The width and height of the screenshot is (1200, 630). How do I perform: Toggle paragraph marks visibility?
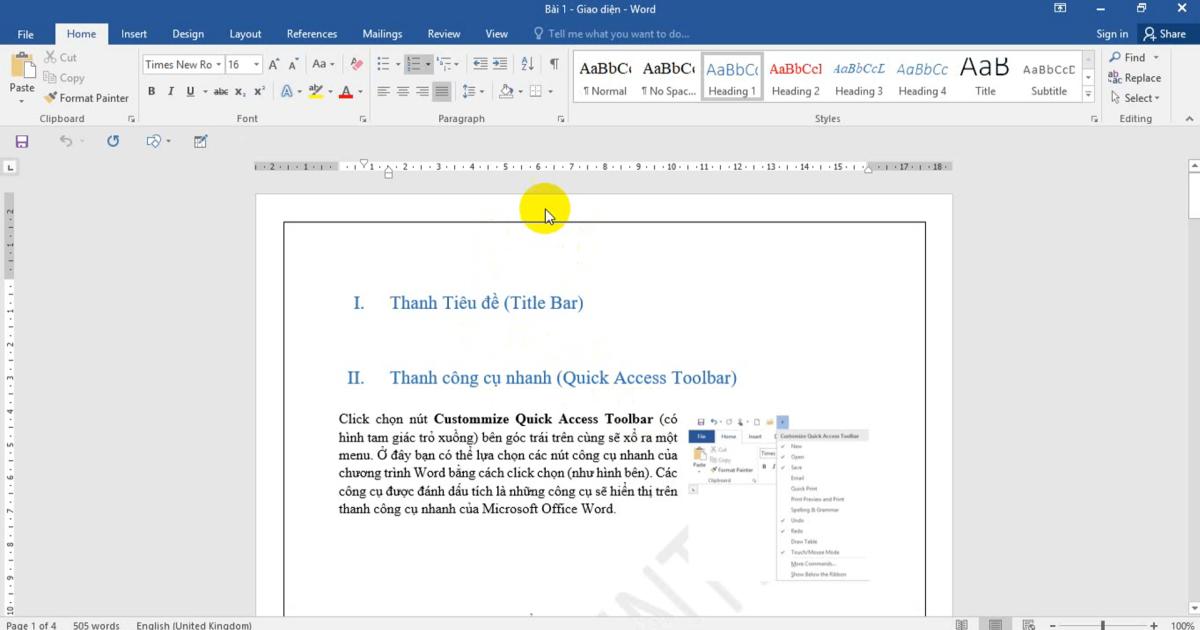(x=552, y=64)
